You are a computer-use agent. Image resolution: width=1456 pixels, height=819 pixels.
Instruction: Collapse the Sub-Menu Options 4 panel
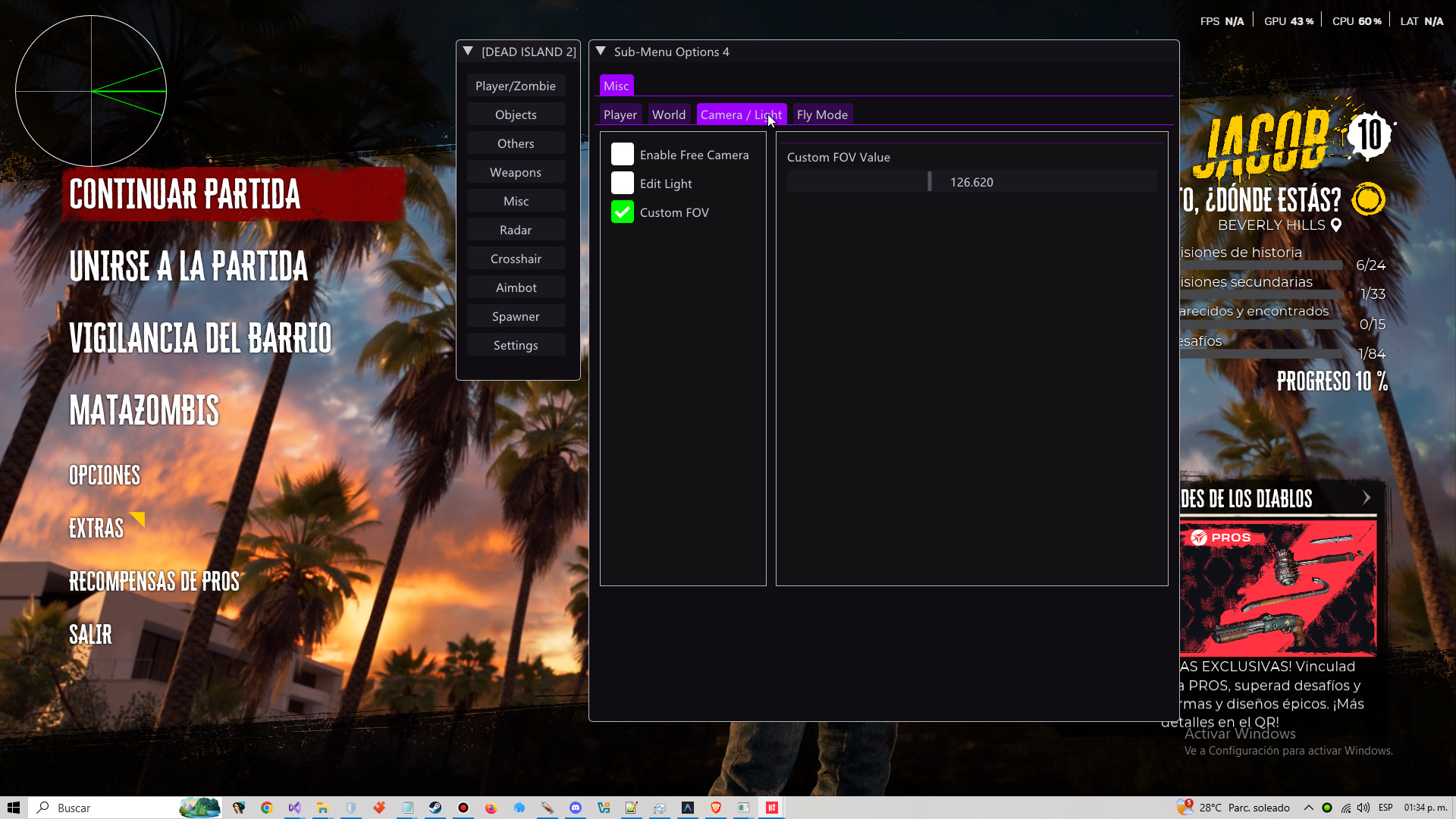[x=601, y=51]
